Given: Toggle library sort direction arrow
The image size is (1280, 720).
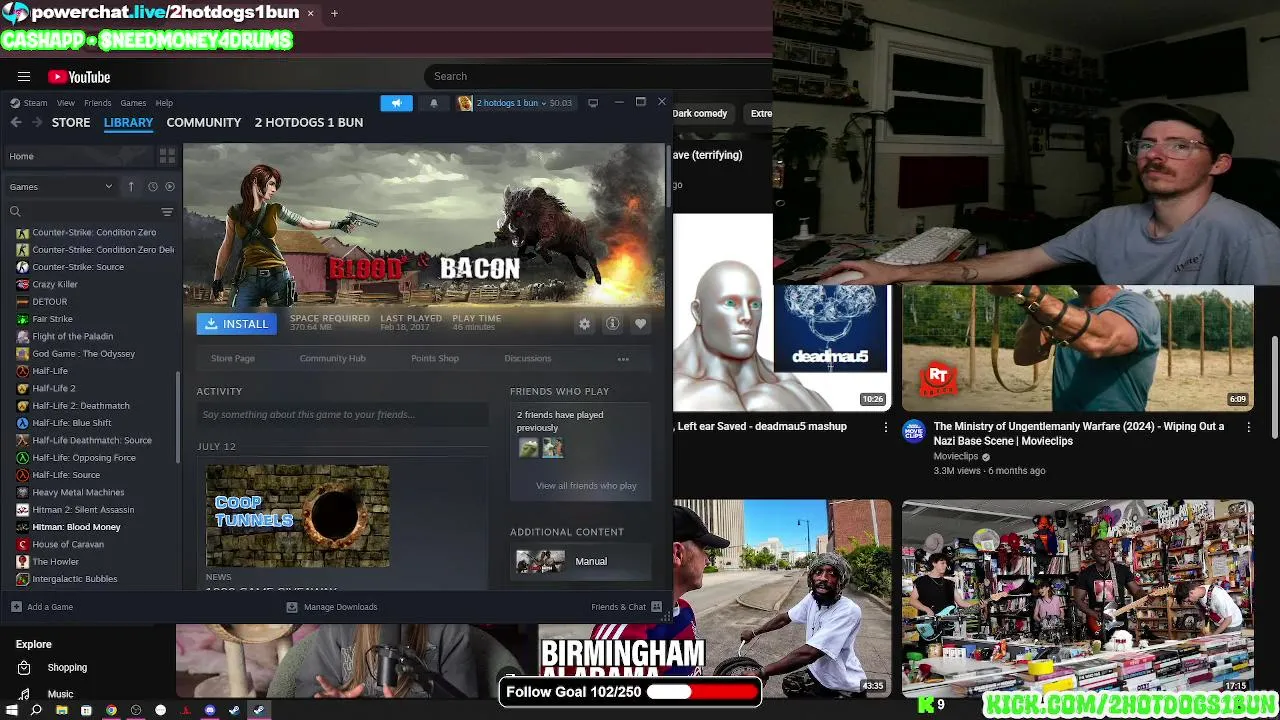Looking at the screenshot, I should point(131,186).
